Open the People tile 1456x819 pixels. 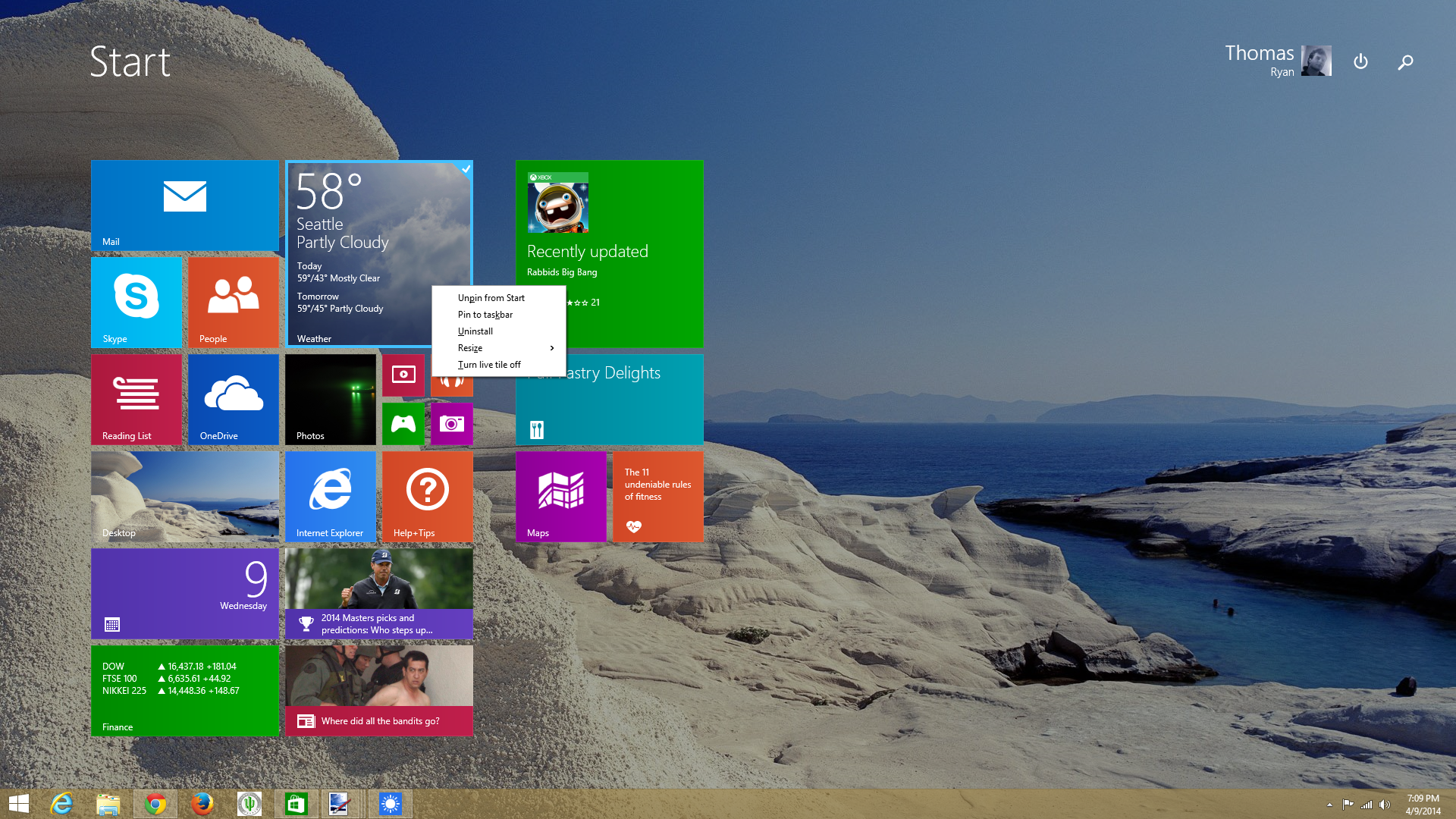(234, 302)
